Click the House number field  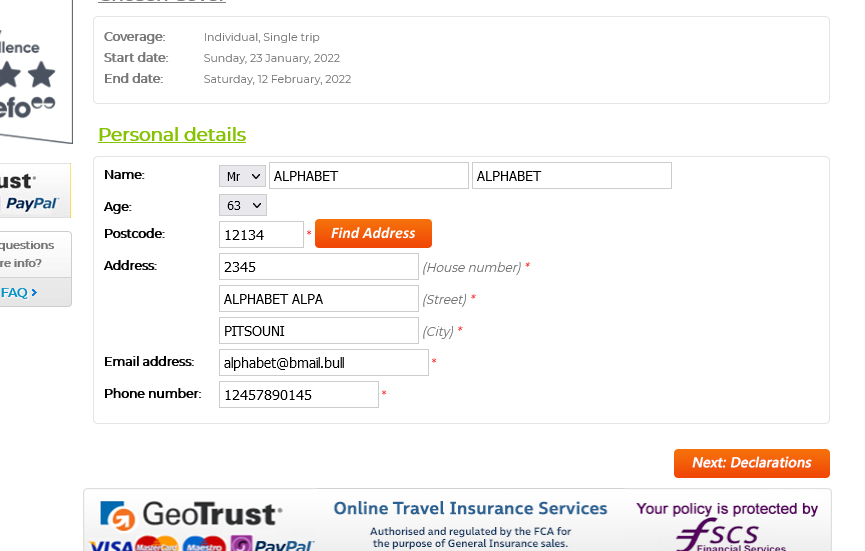coord(319,266)
